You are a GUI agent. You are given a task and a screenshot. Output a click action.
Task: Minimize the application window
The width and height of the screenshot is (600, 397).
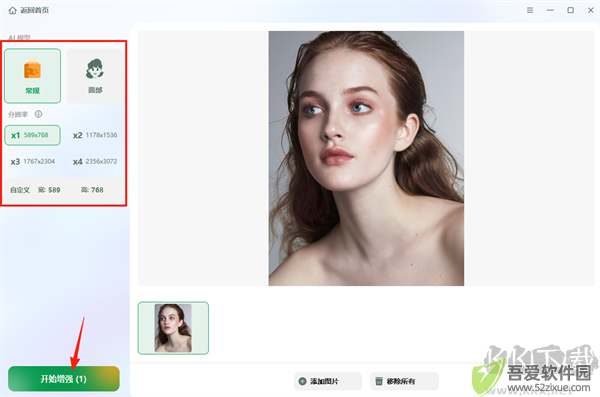[550, 10]
